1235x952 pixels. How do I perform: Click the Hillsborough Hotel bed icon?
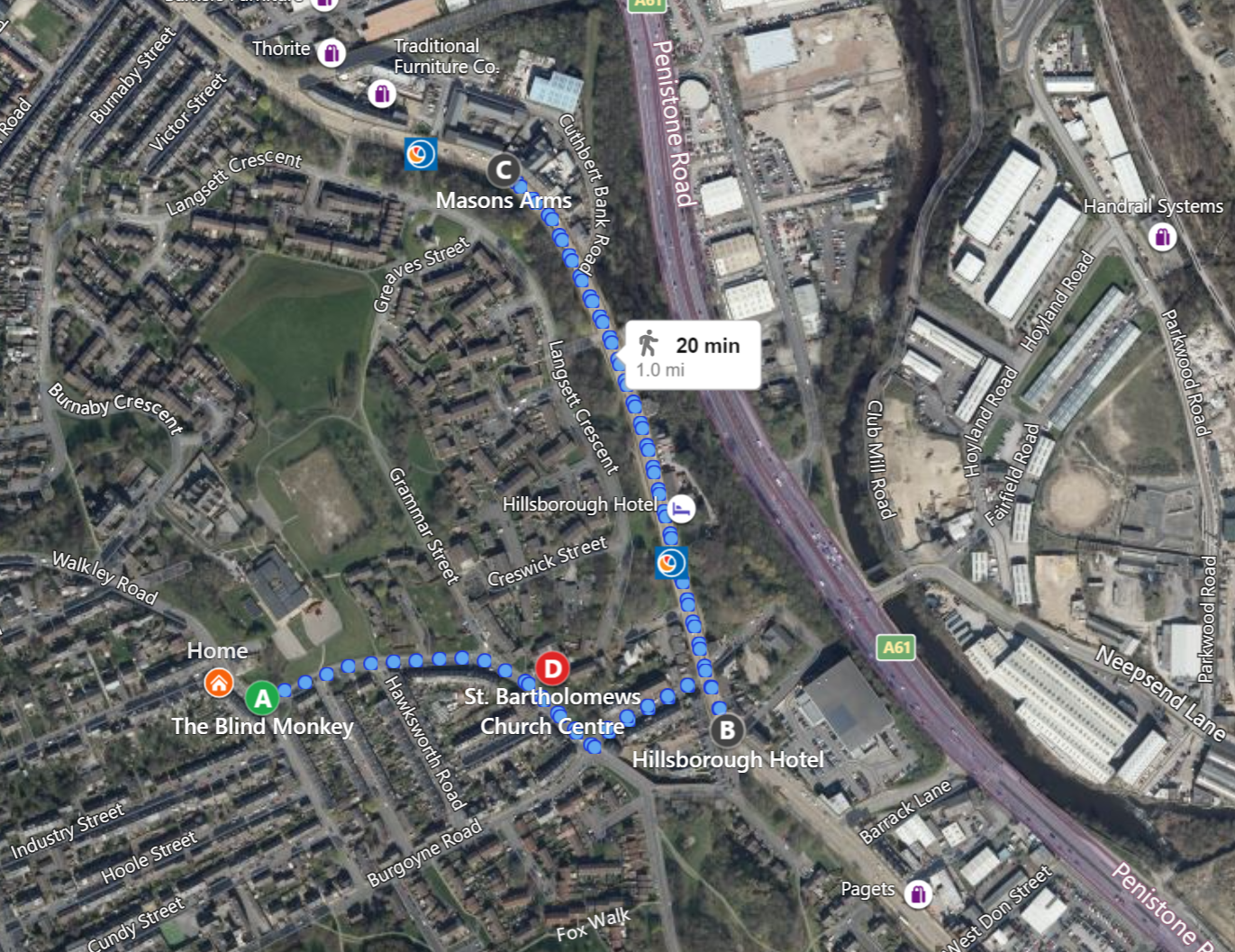[682, 508]
